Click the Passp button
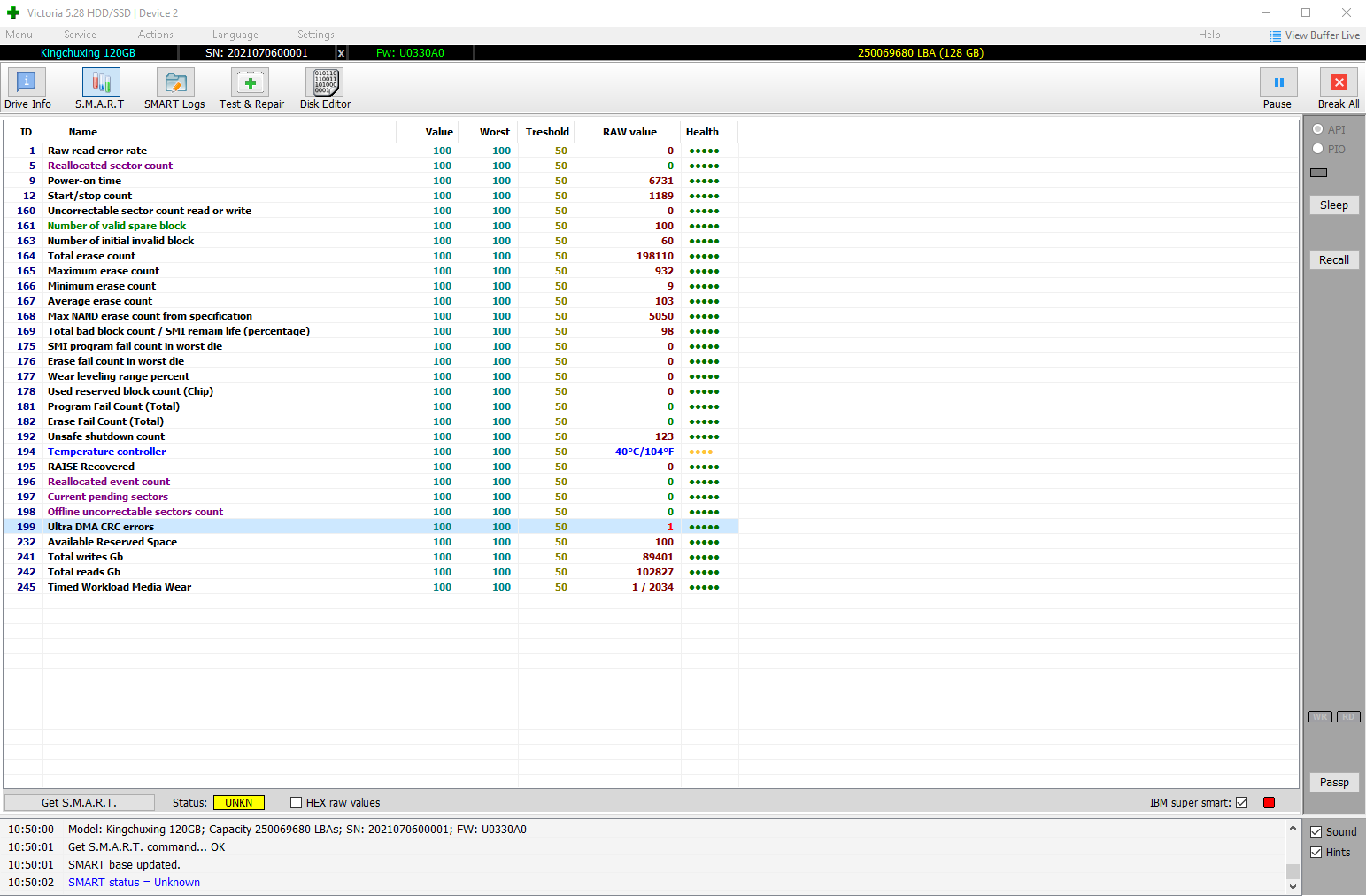Screen dimensions: 1366x896 click(x=1334, y=783)
